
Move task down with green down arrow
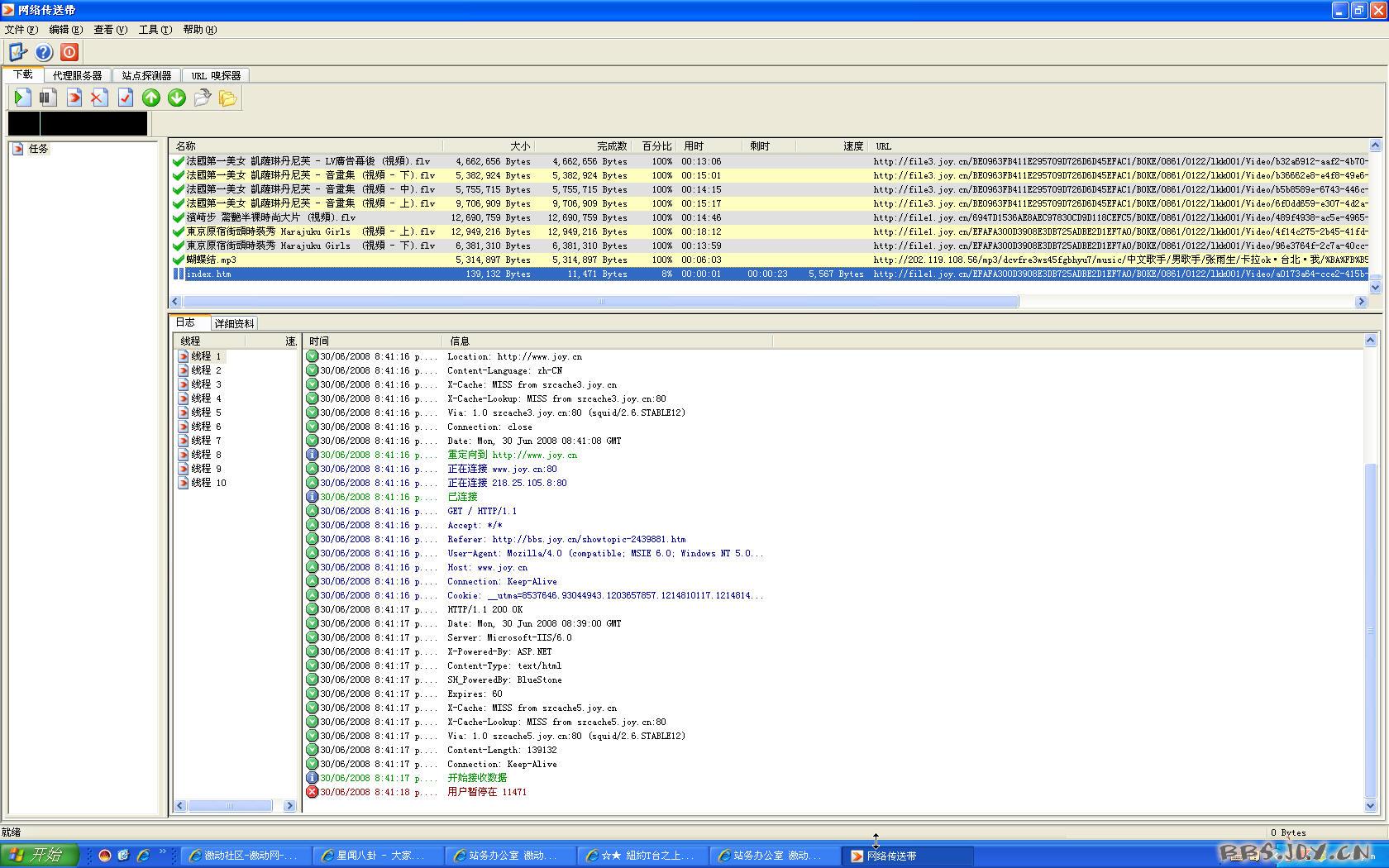coord(177,98)
